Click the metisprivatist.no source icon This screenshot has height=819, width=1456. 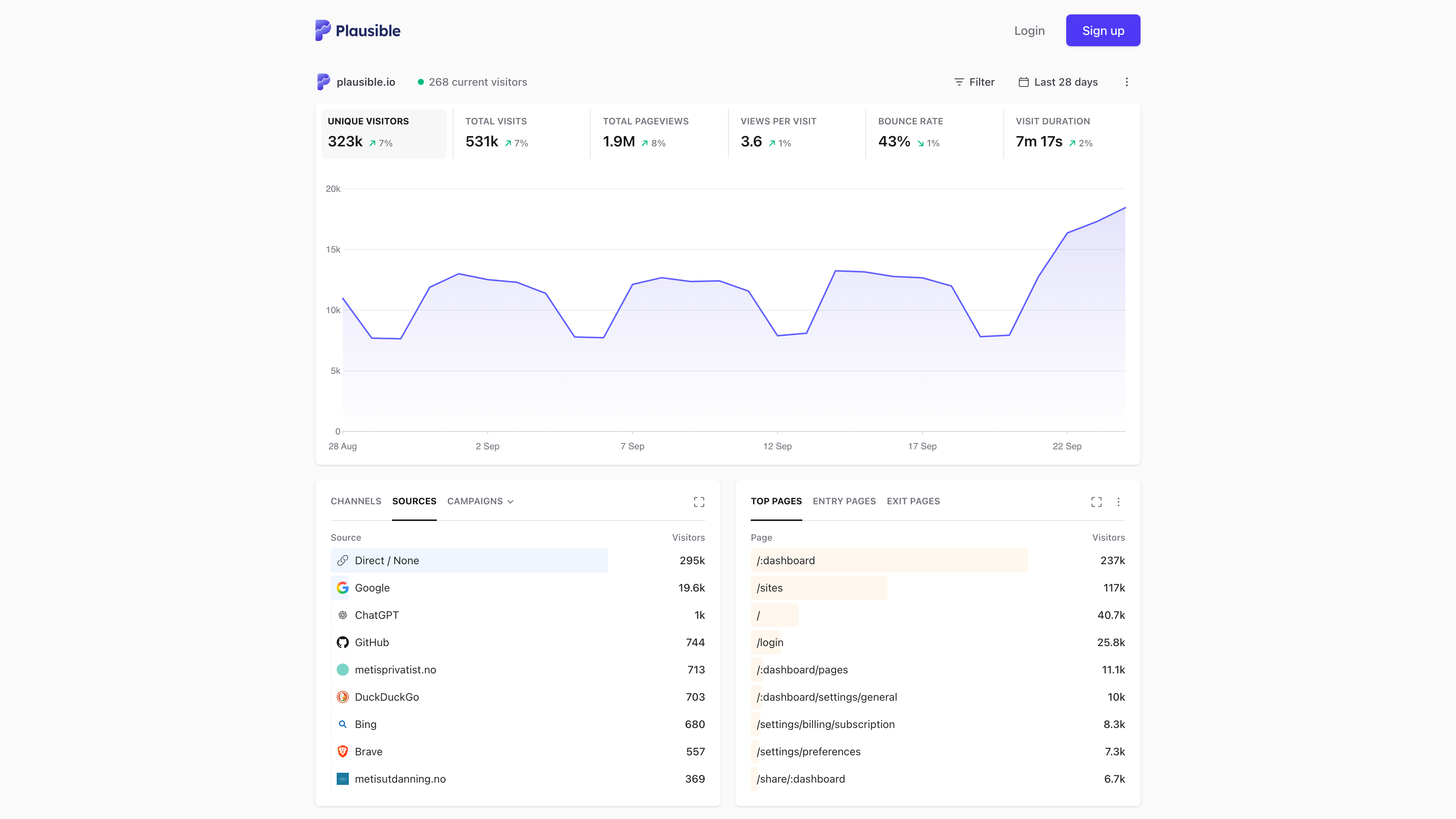[342, 670]
